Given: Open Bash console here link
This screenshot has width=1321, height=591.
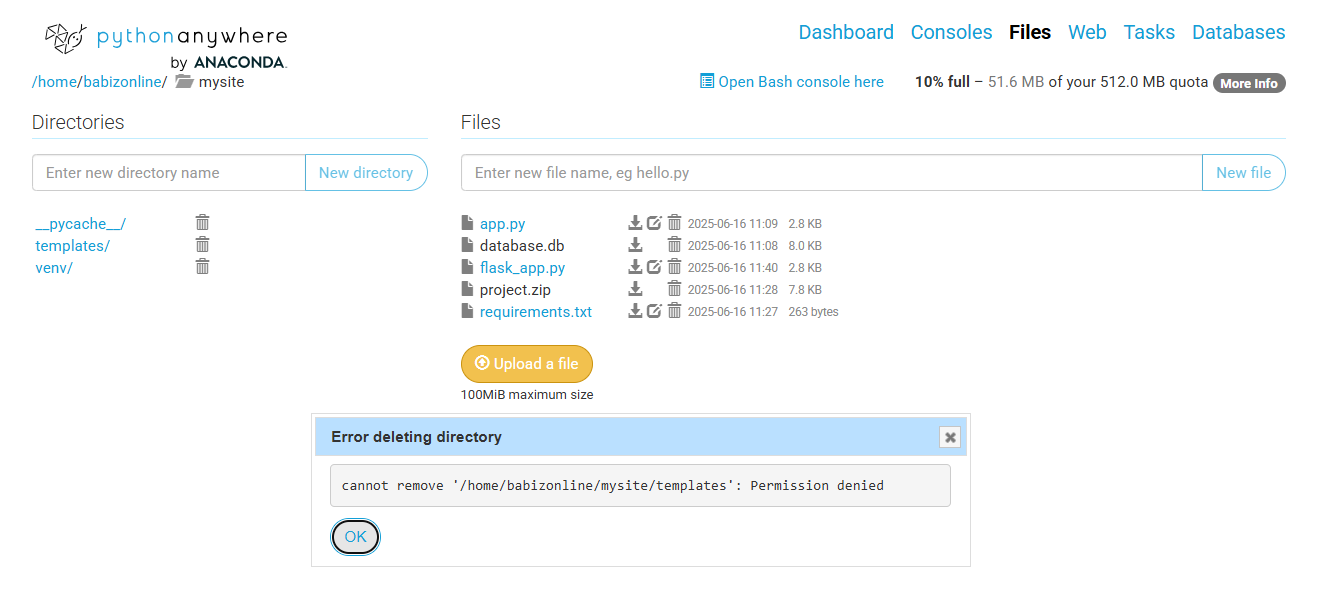Looking at the screenshot, I should point(792,82).
